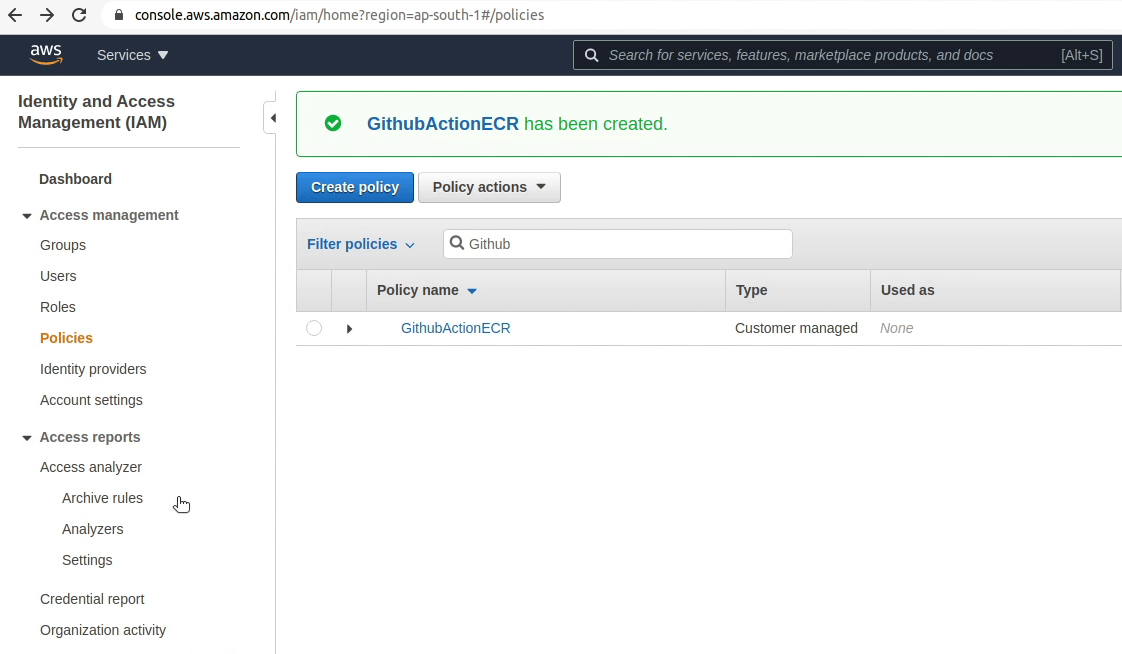Expand the GithubActionECR policy row
The image size is (1122, 654).
coord(348,328)
